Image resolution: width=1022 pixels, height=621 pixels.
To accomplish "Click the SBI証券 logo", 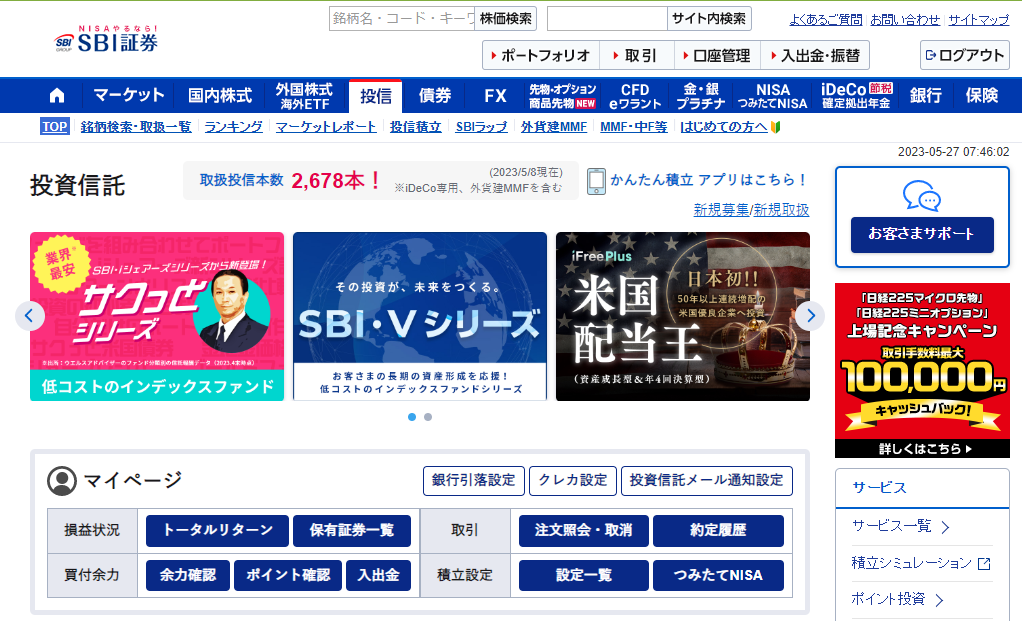I will [x=106, y=39].
